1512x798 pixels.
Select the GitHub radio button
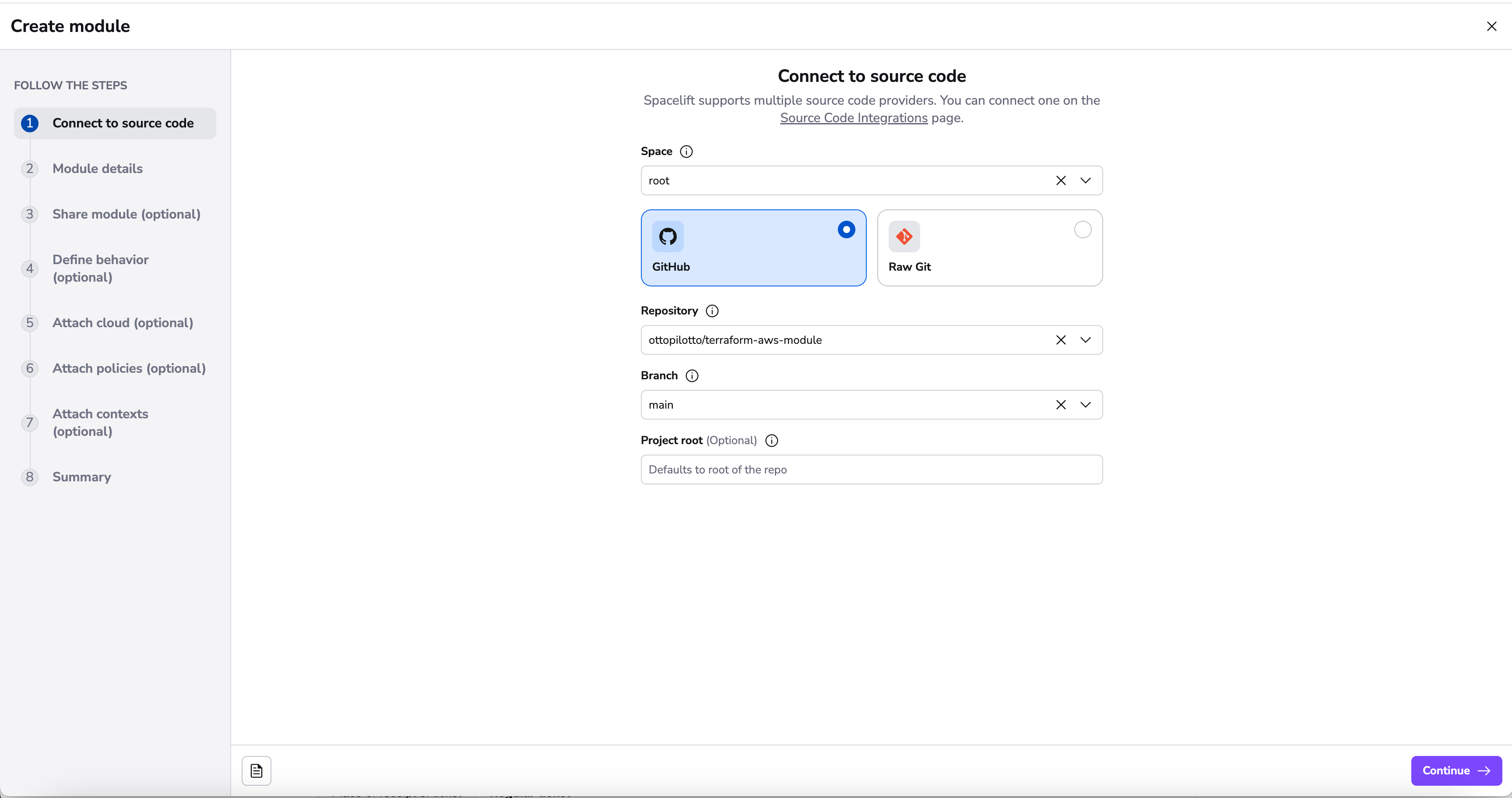pyautogui.click(x=846, y=230)
